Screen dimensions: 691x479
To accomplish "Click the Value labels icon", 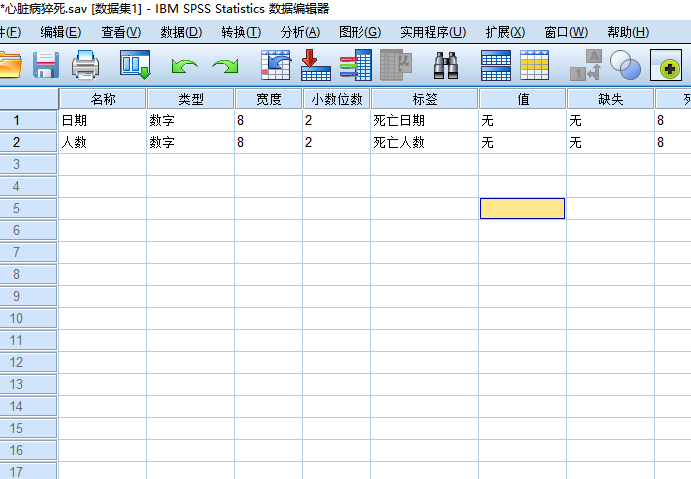I will click(586, 65).
